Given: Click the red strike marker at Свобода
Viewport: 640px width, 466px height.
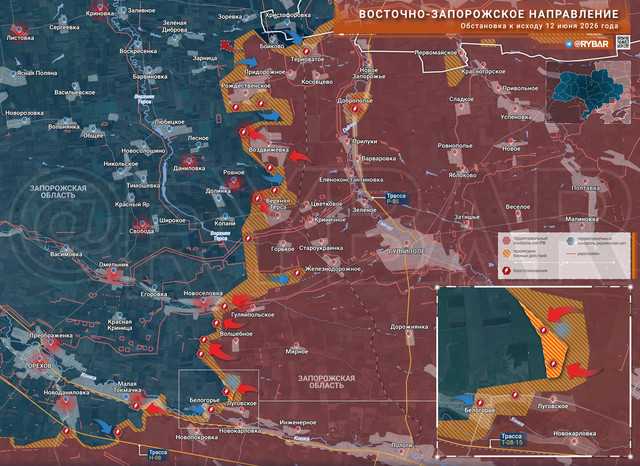Looking at the screenshot, I should coord(142,224).
